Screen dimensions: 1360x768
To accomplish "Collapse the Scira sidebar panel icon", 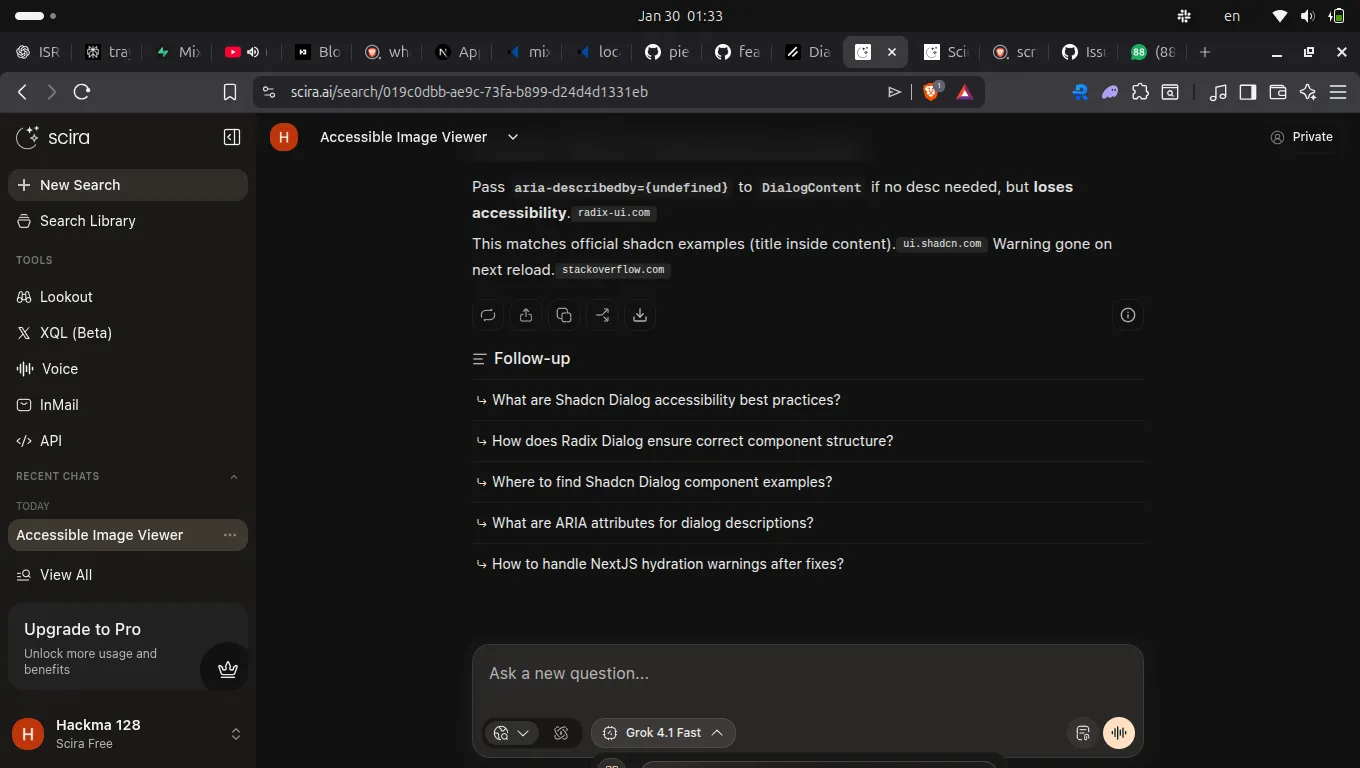I will coord(232,137).
